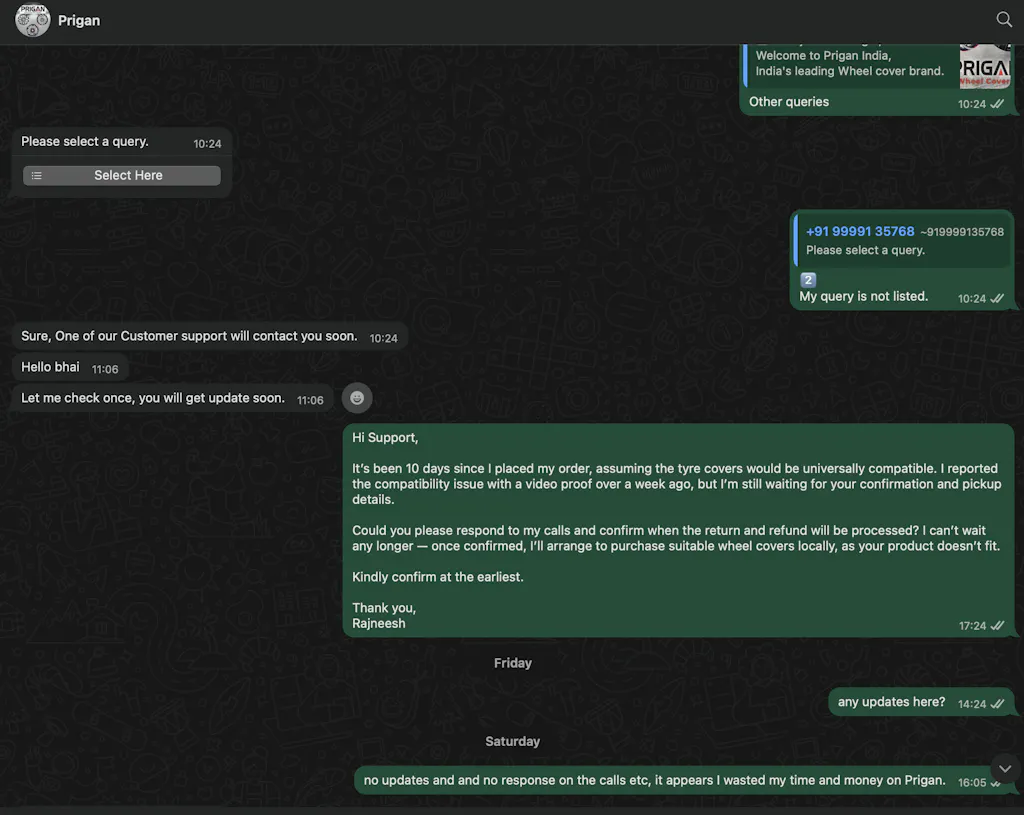Open search in the Prigan chat
This screenshot has width=1024, height=815.
click(1004, 20)
